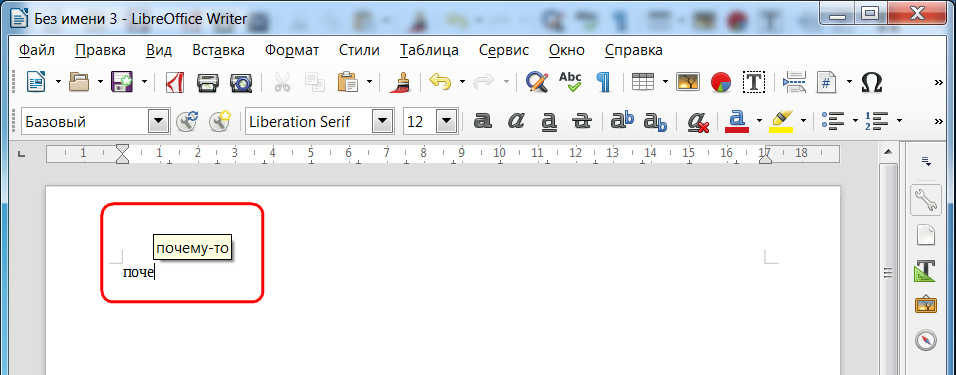Image resolution: width=956 pixels, height=375 pixels.
Task: Open the Save dropdown arrow
Action: [144, 82]
